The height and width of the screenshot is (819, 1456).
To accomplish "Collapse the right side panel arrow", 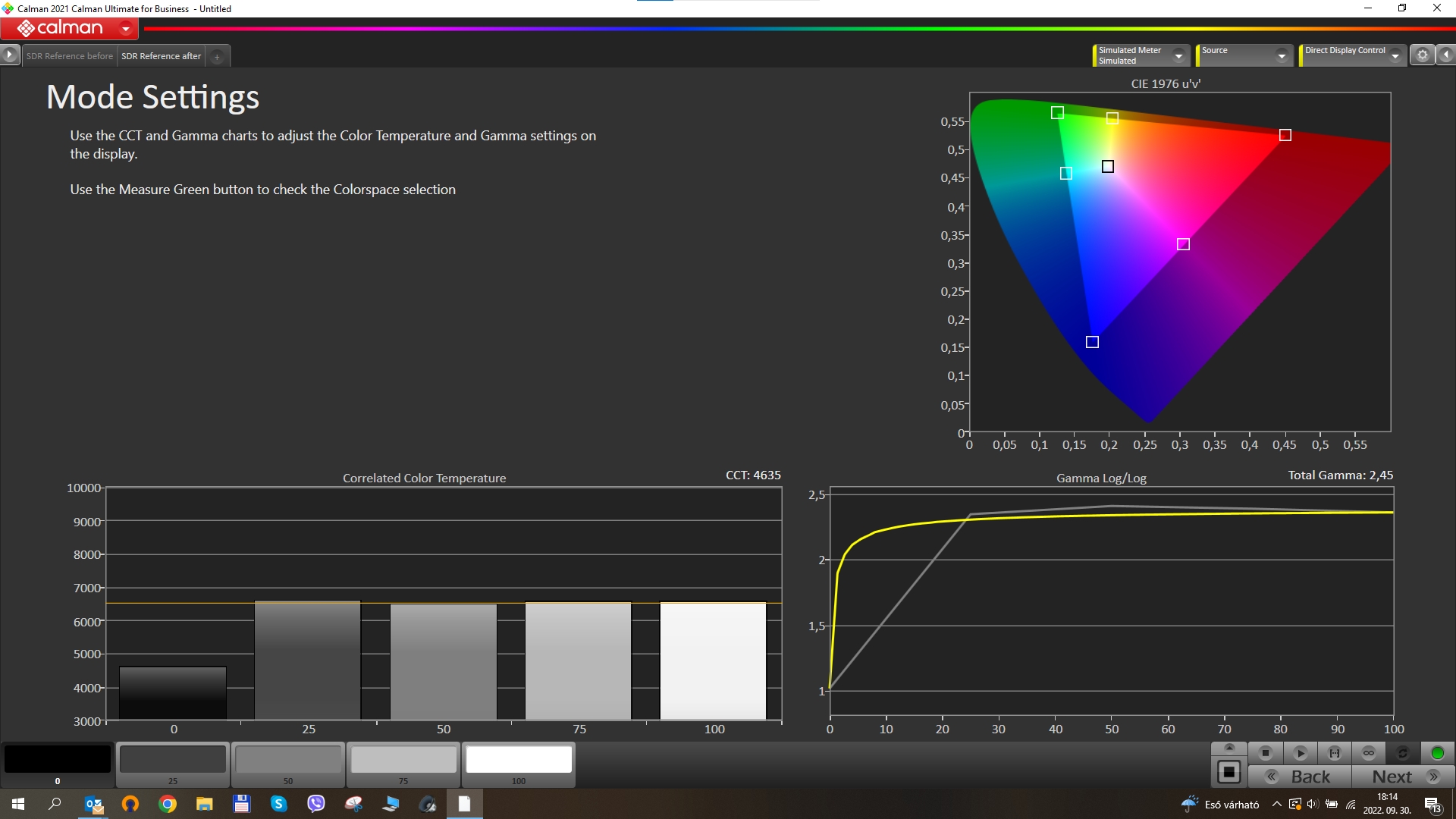I will click(1446, 55).
